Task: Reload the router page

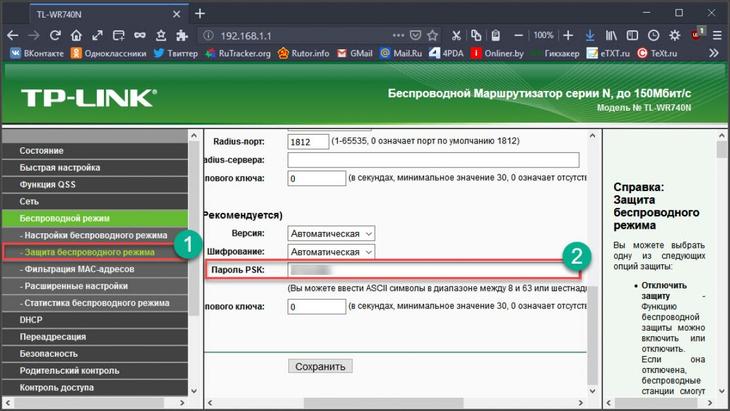Action: click(55, 35)
